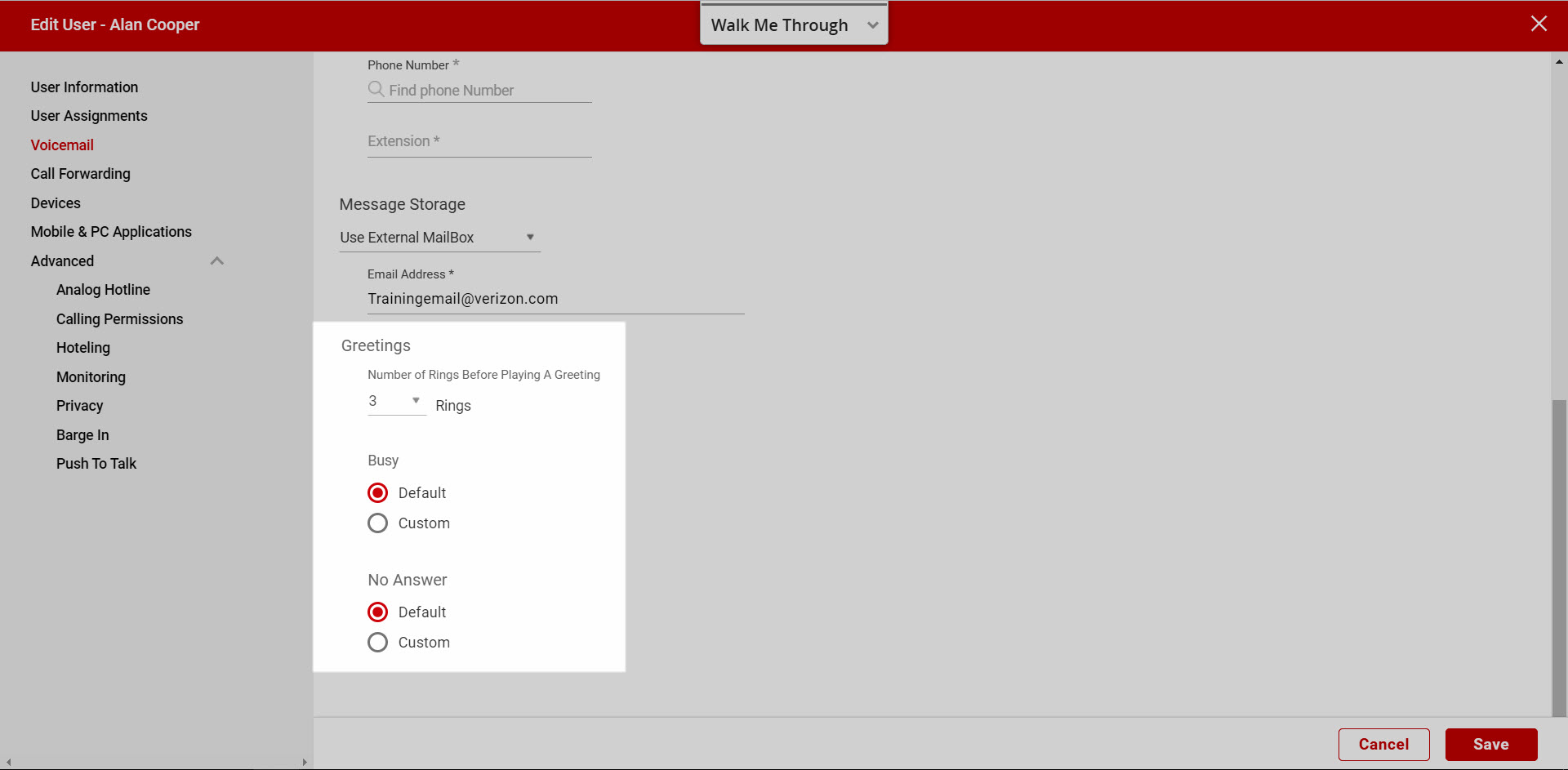Open Call Forwarding section
The width and height of the screenshot is (1568, 770).
coord(80,174)
